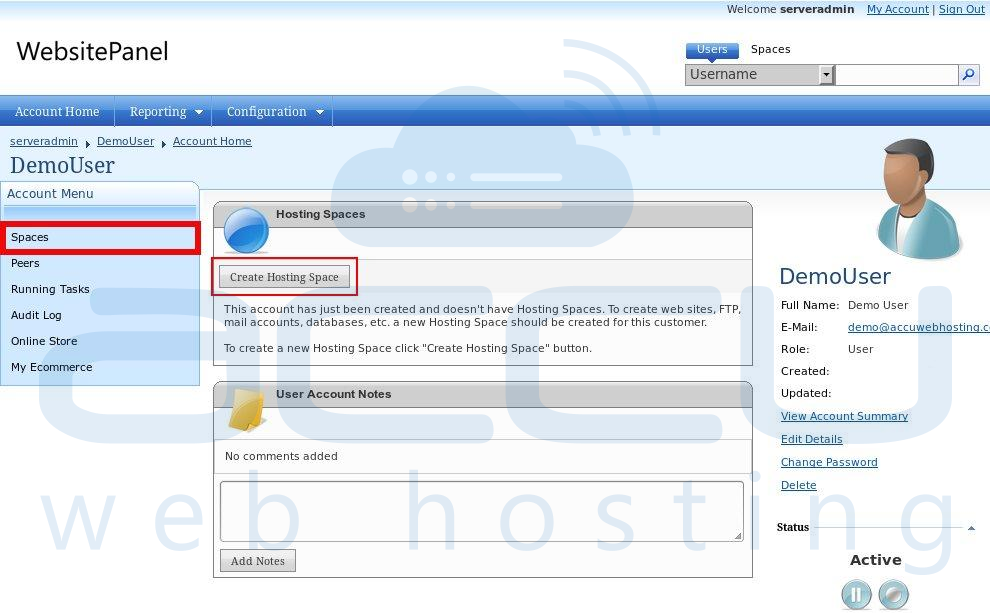The height and width of the screenshot is (613, 990).
Task: Click the "Active" status text
Action: point(876,560)
